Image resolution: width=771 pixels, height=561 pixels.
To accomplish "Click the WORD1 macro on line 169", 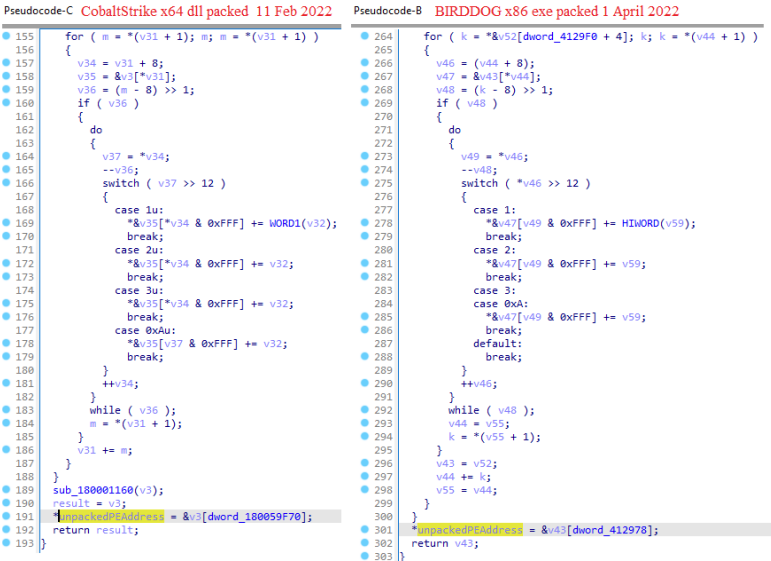I will click(x=285, y=223).
